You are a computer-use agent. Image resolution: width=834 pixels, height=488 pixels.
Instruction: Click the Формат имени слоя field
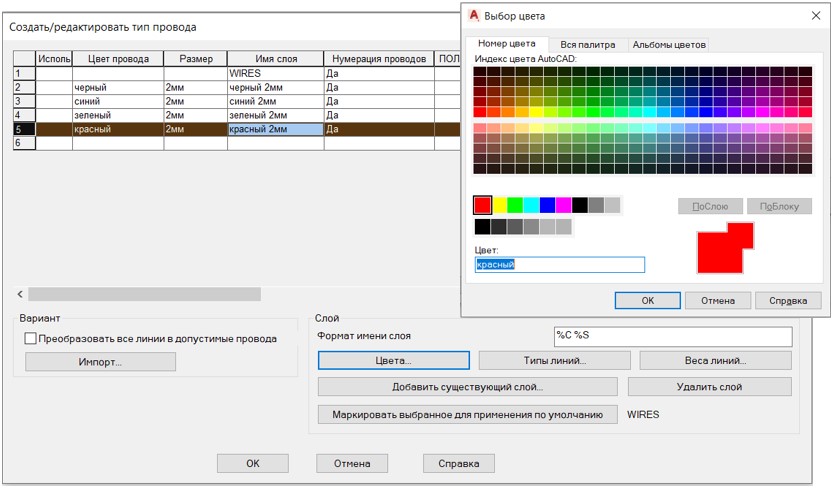pos(672,336)
